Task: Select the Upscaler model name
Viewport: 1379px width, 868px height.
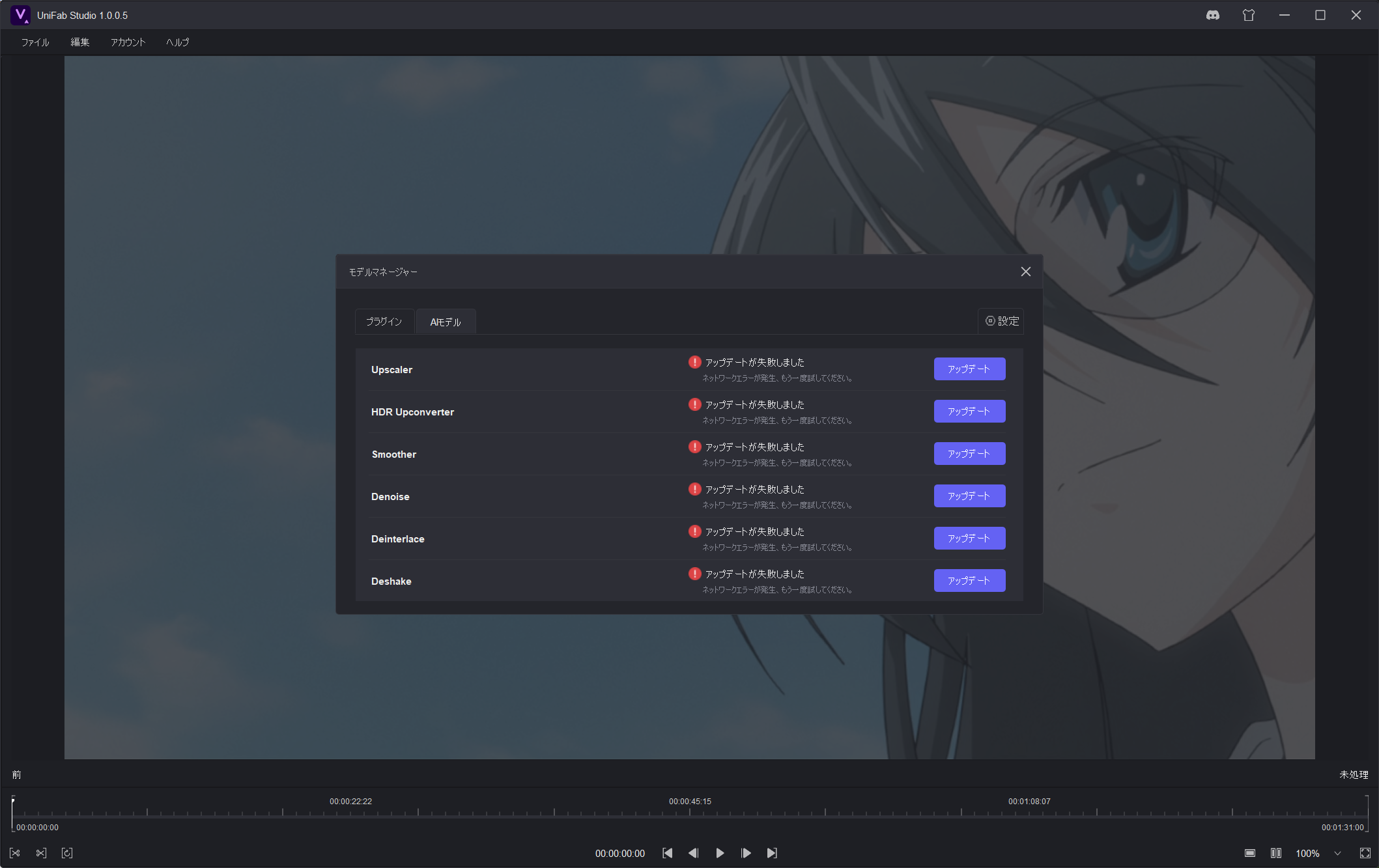Action: pyautogui.click(x=391, y=370)
